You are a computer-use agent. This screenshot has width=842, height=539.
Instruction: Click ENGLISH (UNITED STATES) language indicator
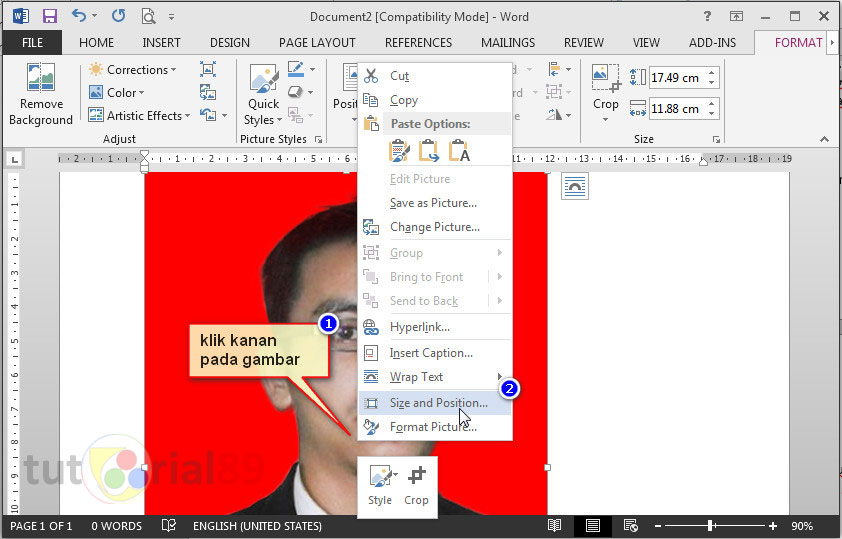(257, 526)
